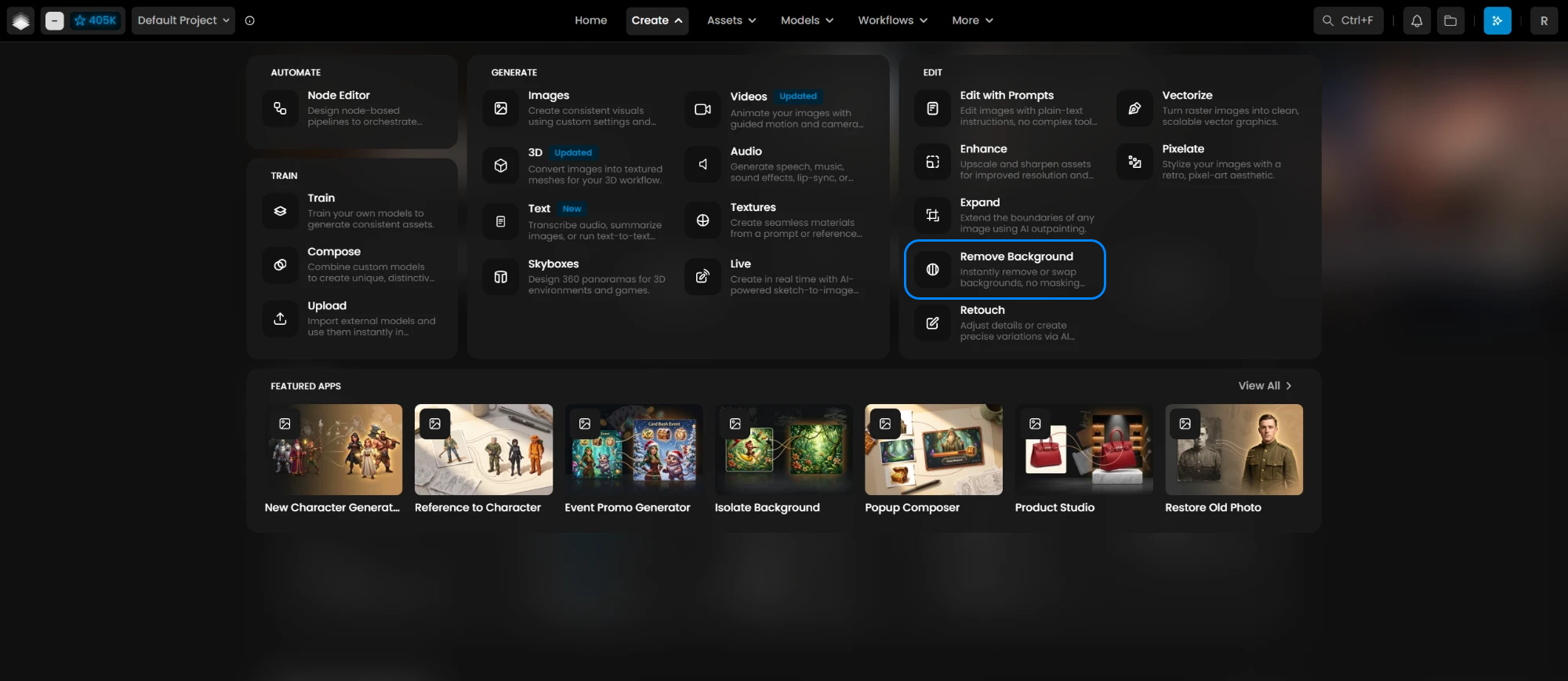Screen dimensions: 1568x681
Task: Expand the Assets menu
Action: coord(731,20)
